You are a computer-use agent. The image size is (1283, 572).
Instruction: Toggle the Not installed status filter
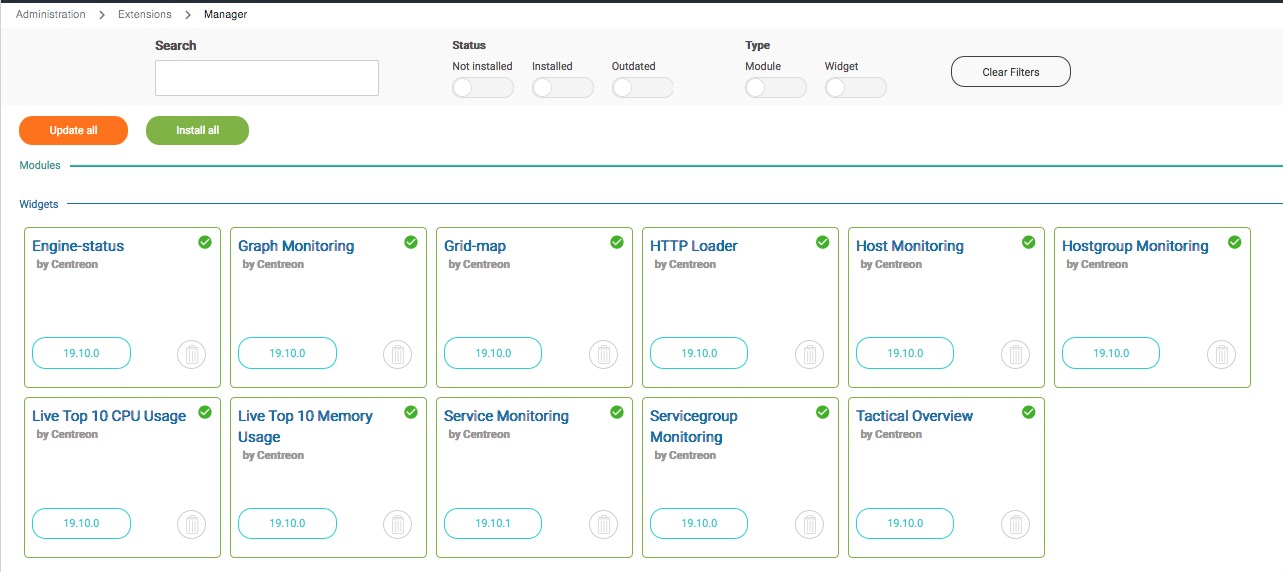point(482,88)
